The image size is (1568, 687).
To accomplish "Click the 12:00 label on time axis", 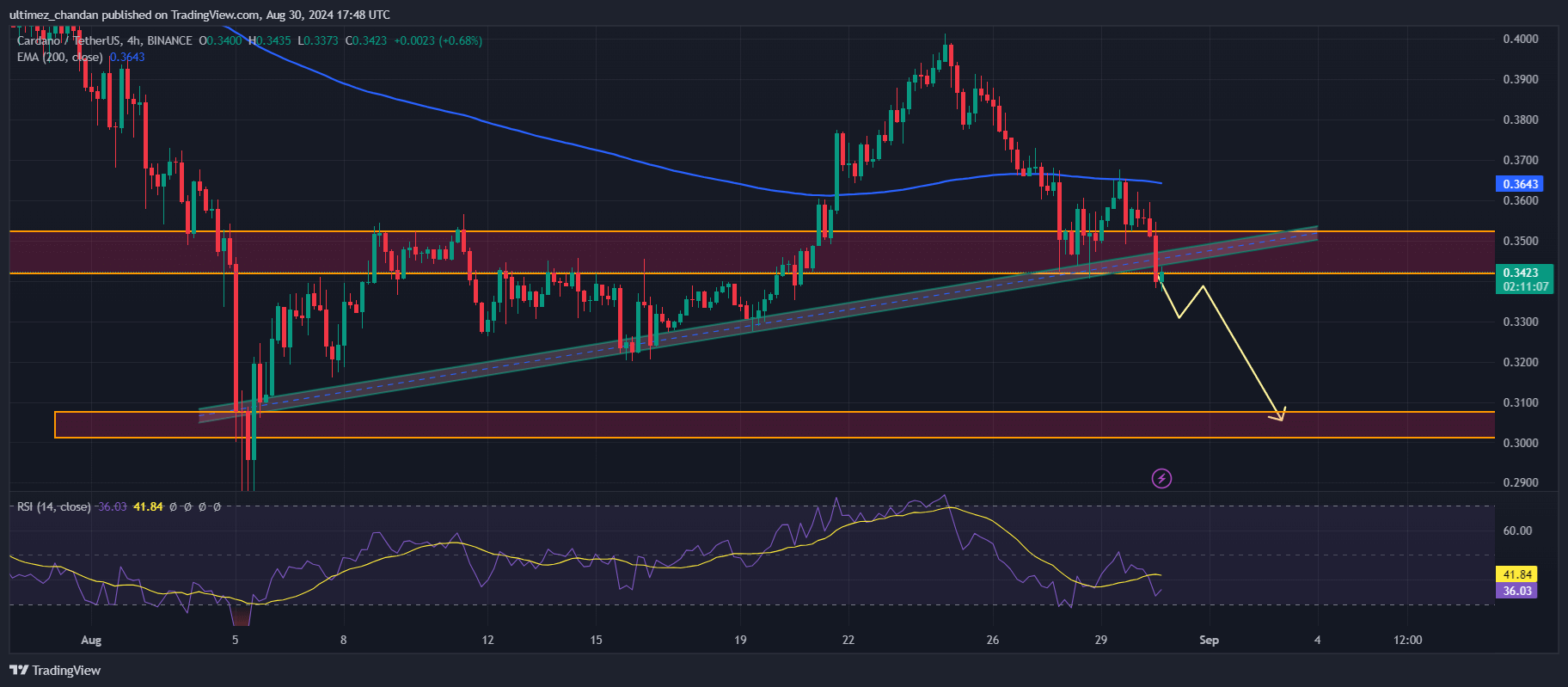I will pos(1407,640).
